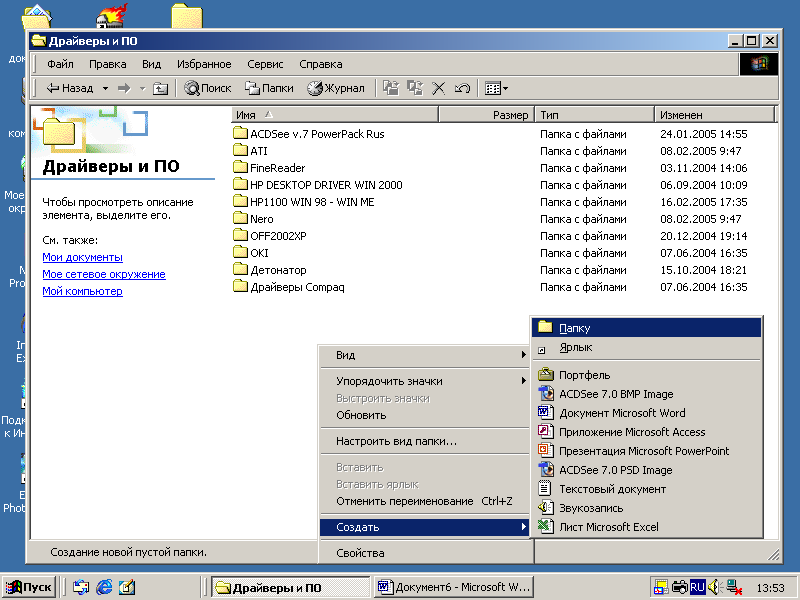
Task: Create new Звукозапись sound file
Action: pyautogui.click(x=646, y=508)
